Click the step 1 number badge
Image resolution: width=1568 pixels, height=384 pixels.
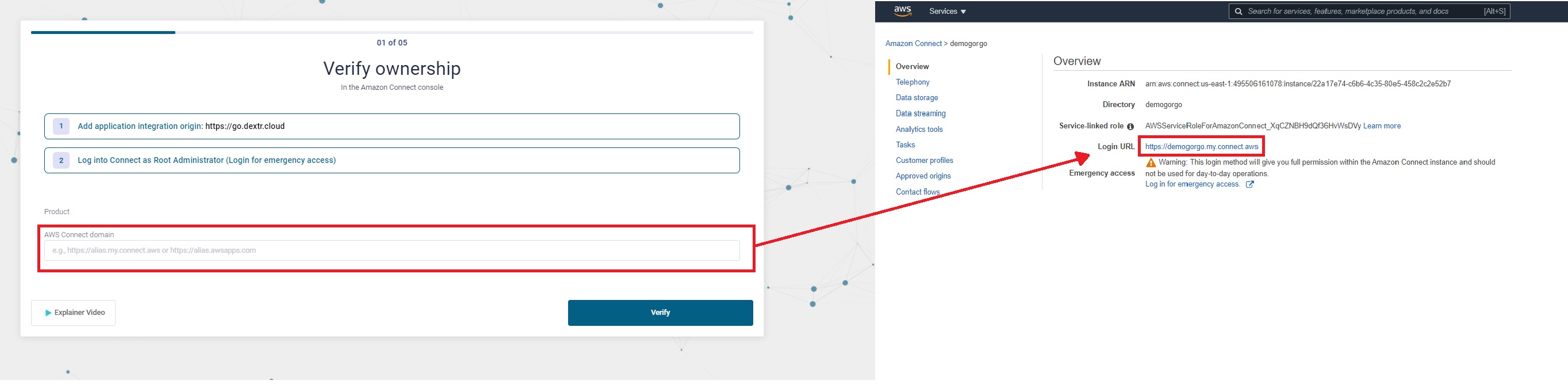(x=61, y=126)
